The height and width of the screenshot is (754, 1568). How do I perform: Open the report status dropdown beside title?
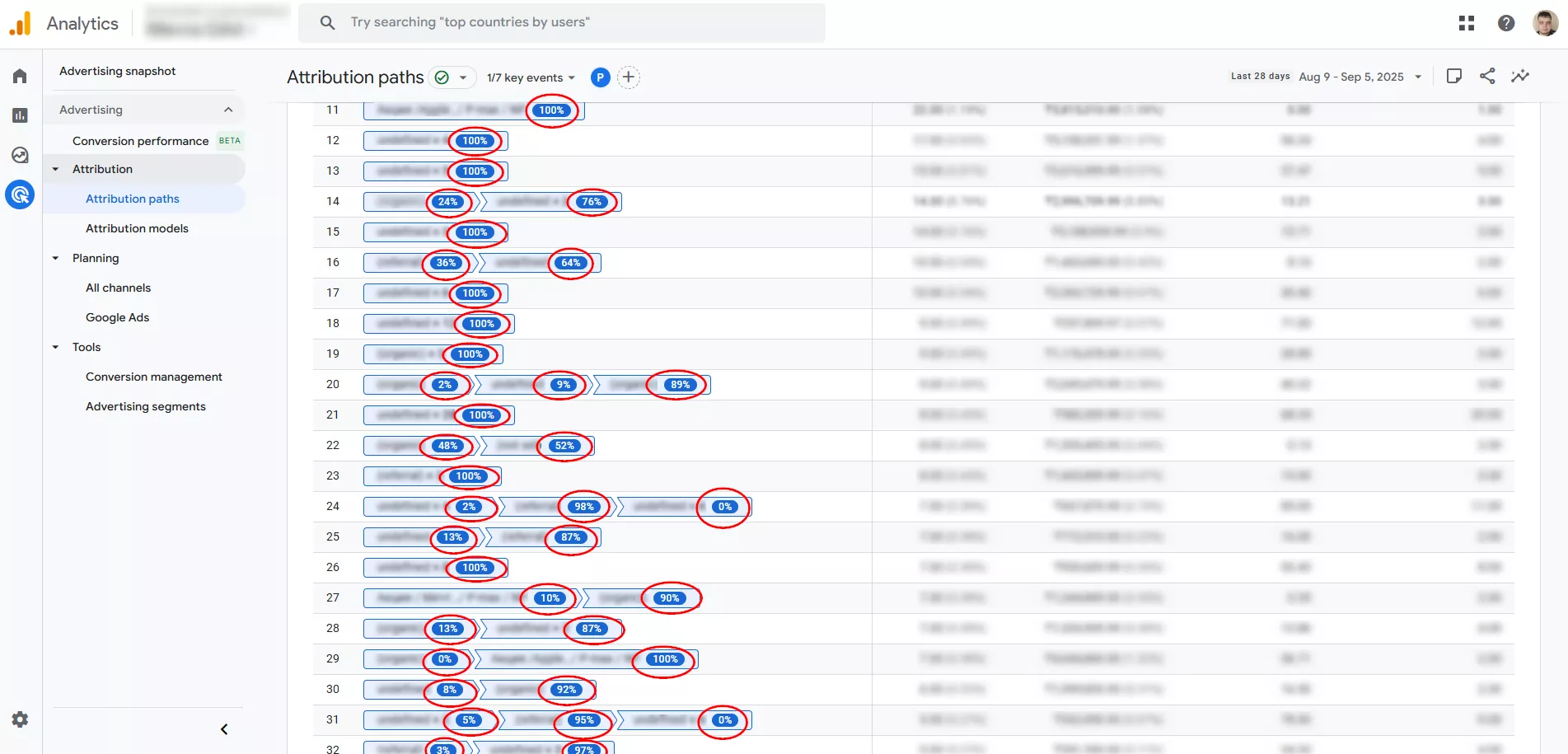462,77
